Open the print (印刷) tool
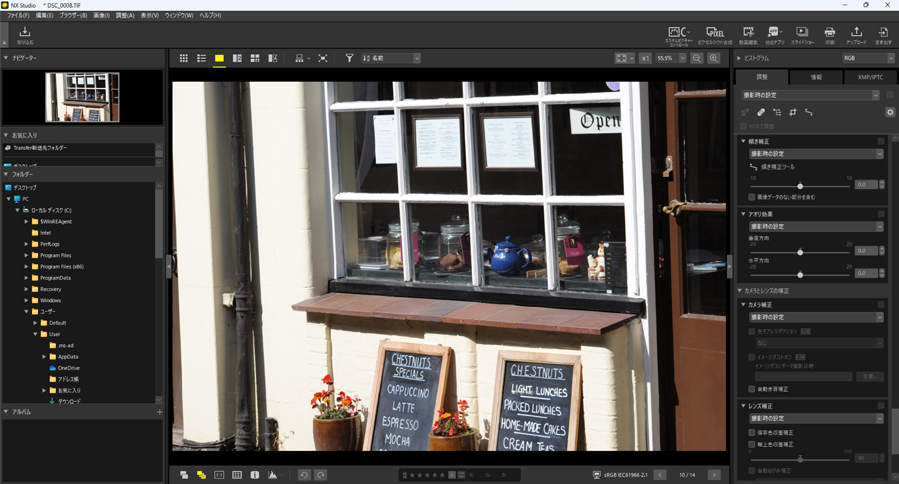899x484 pixels. (829, 35)
